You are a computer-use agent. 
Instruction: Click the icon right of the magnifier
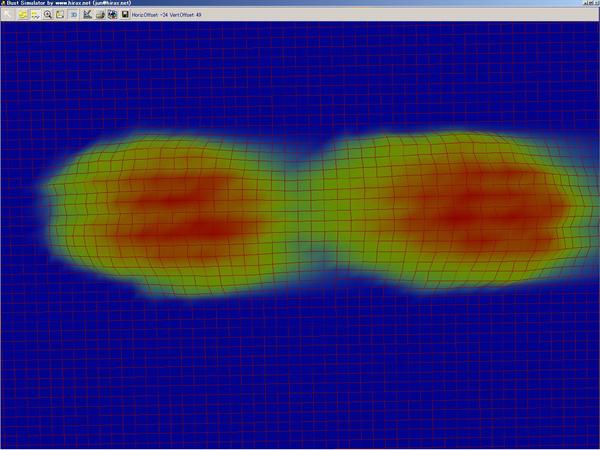coord(60,15)
